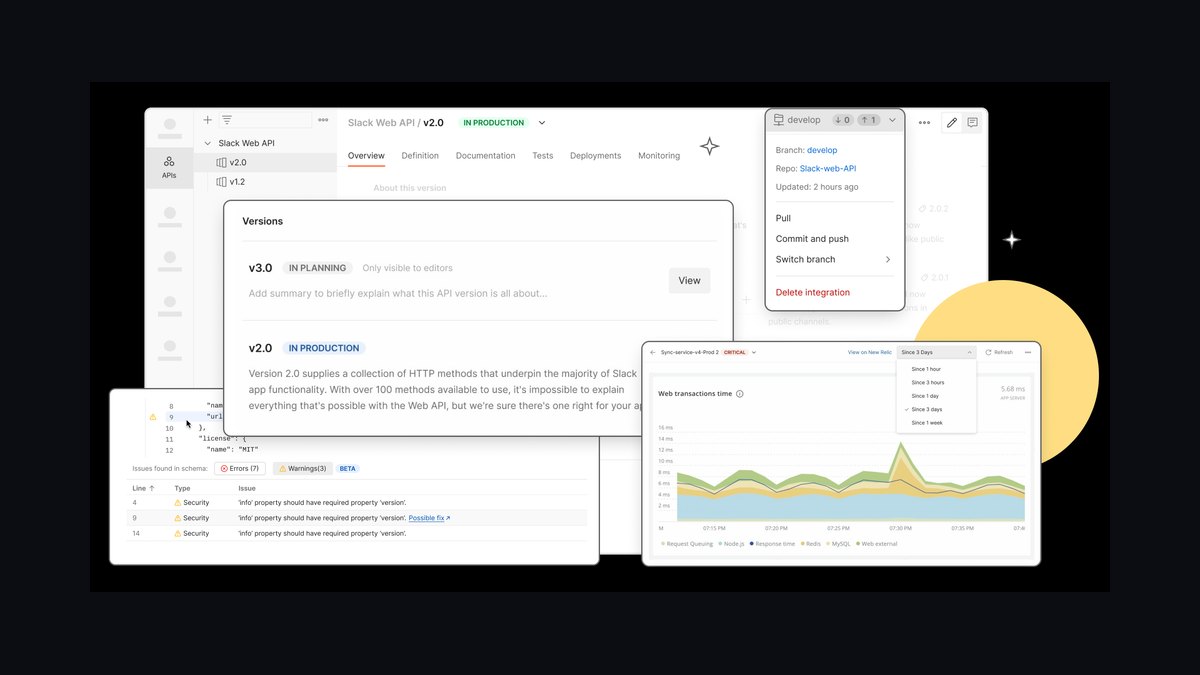Click the 5.68 ms app server value
1200x675 pixels.
coord(1011,389)
